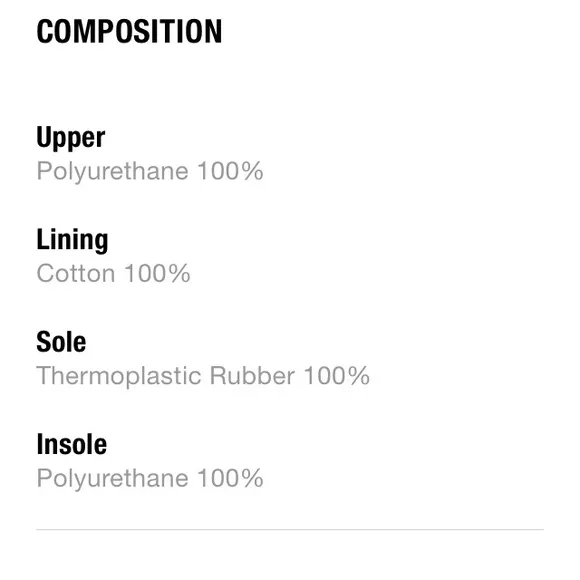This screenshot has height=580, width=580.
Task: Click the 100% in Upper row
Action: pos(230,171)
